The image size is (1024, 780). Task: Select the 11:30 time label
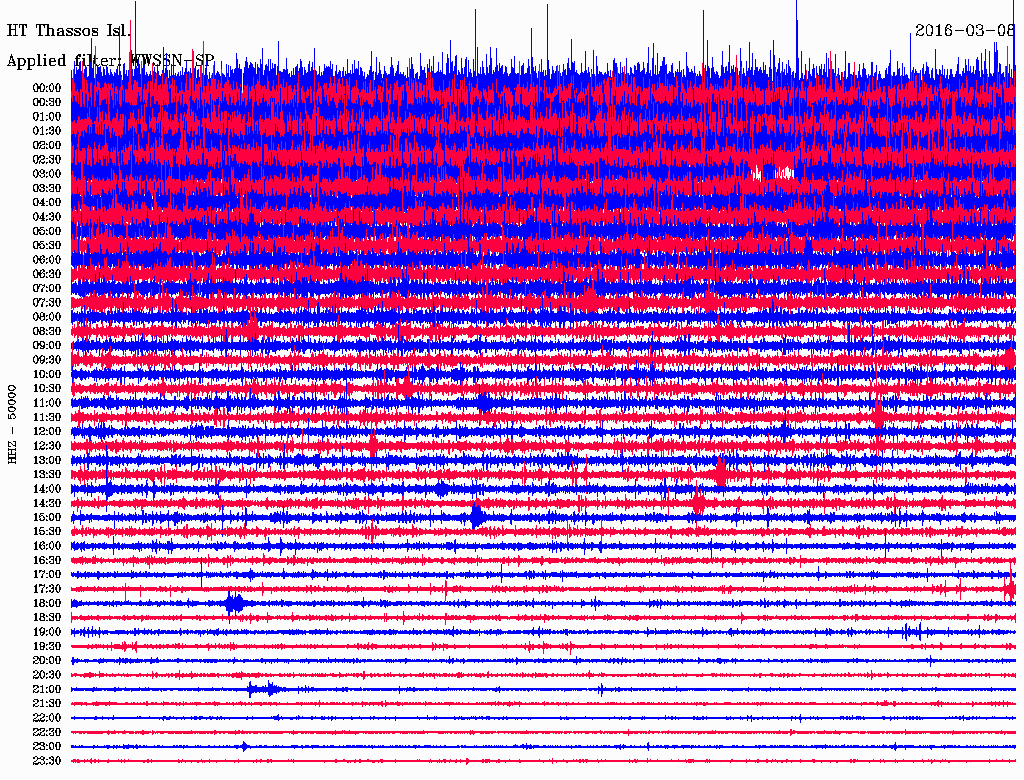47,417
